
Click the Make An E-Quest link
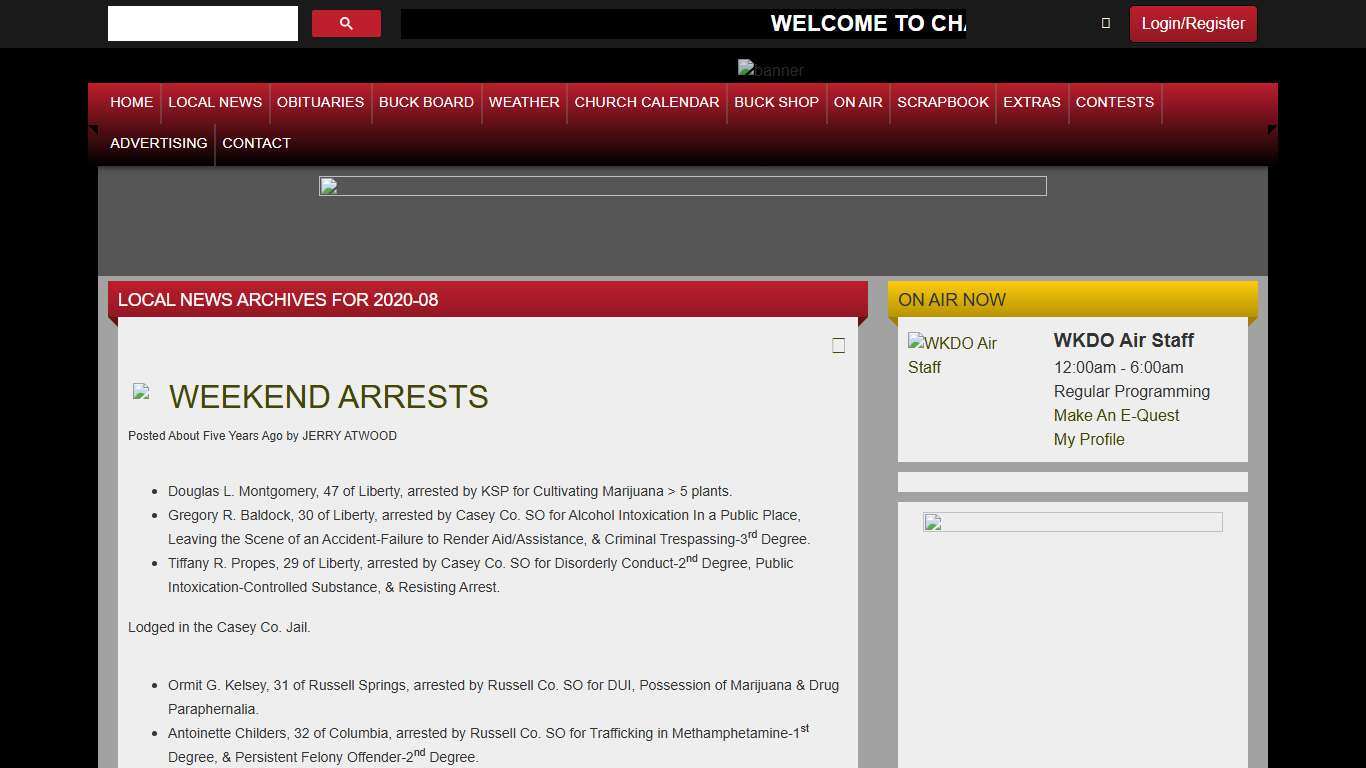click(x=1116, y=415)
